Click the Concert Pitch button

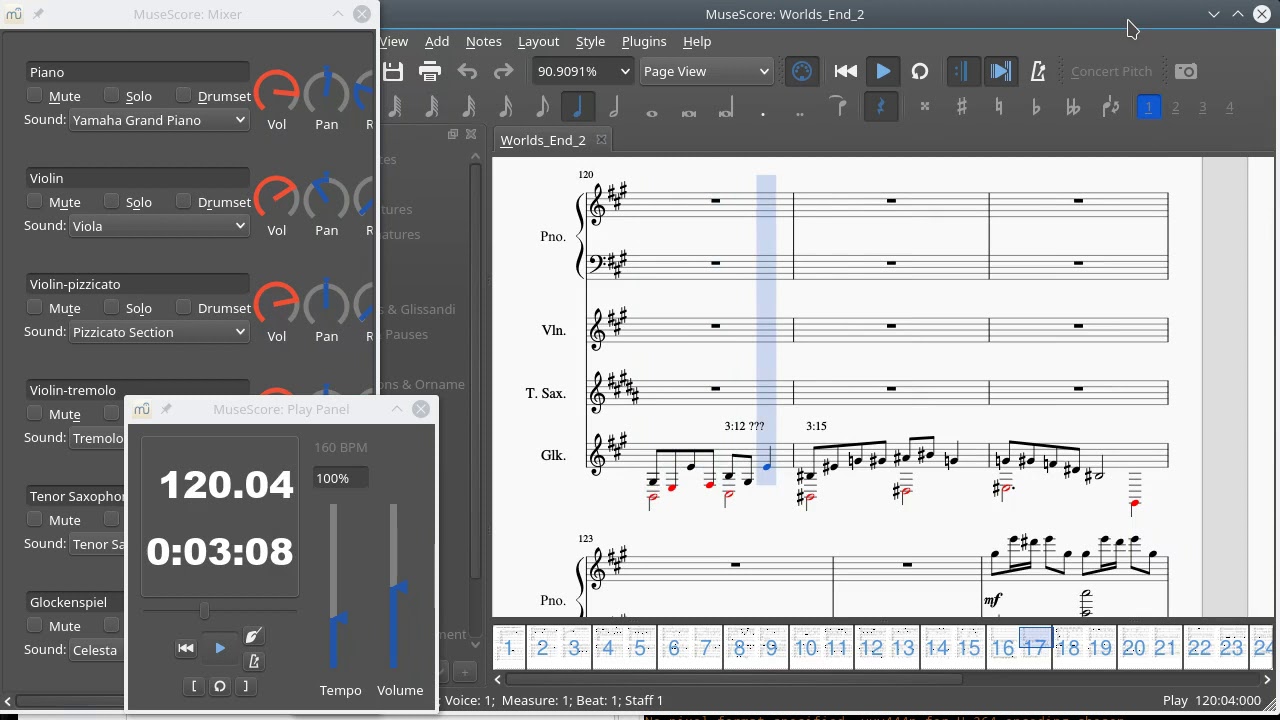pyautogui.click(x=1111, y=71)
